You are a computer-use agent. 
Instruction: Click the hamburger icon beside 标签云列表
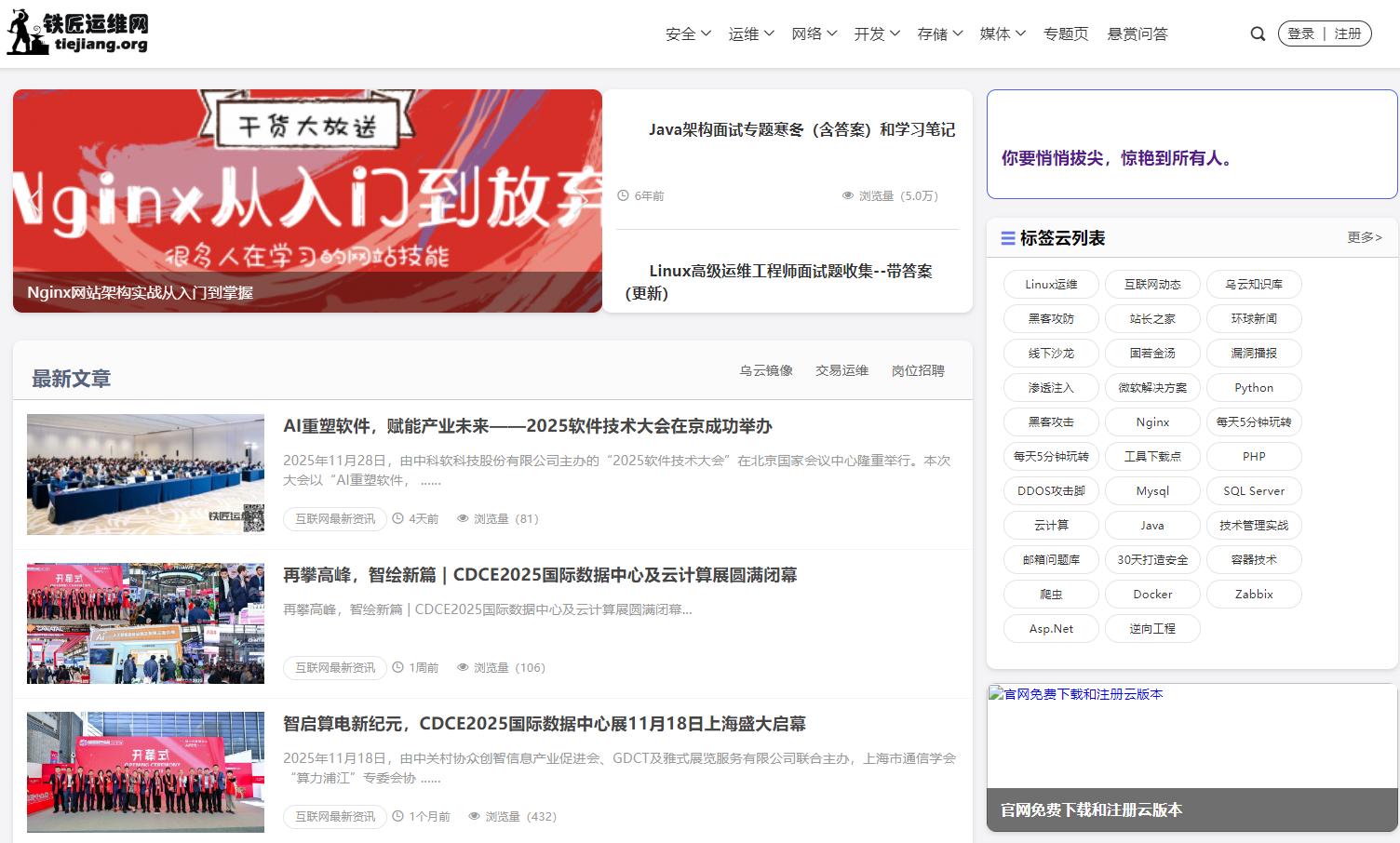[1008, 238]
